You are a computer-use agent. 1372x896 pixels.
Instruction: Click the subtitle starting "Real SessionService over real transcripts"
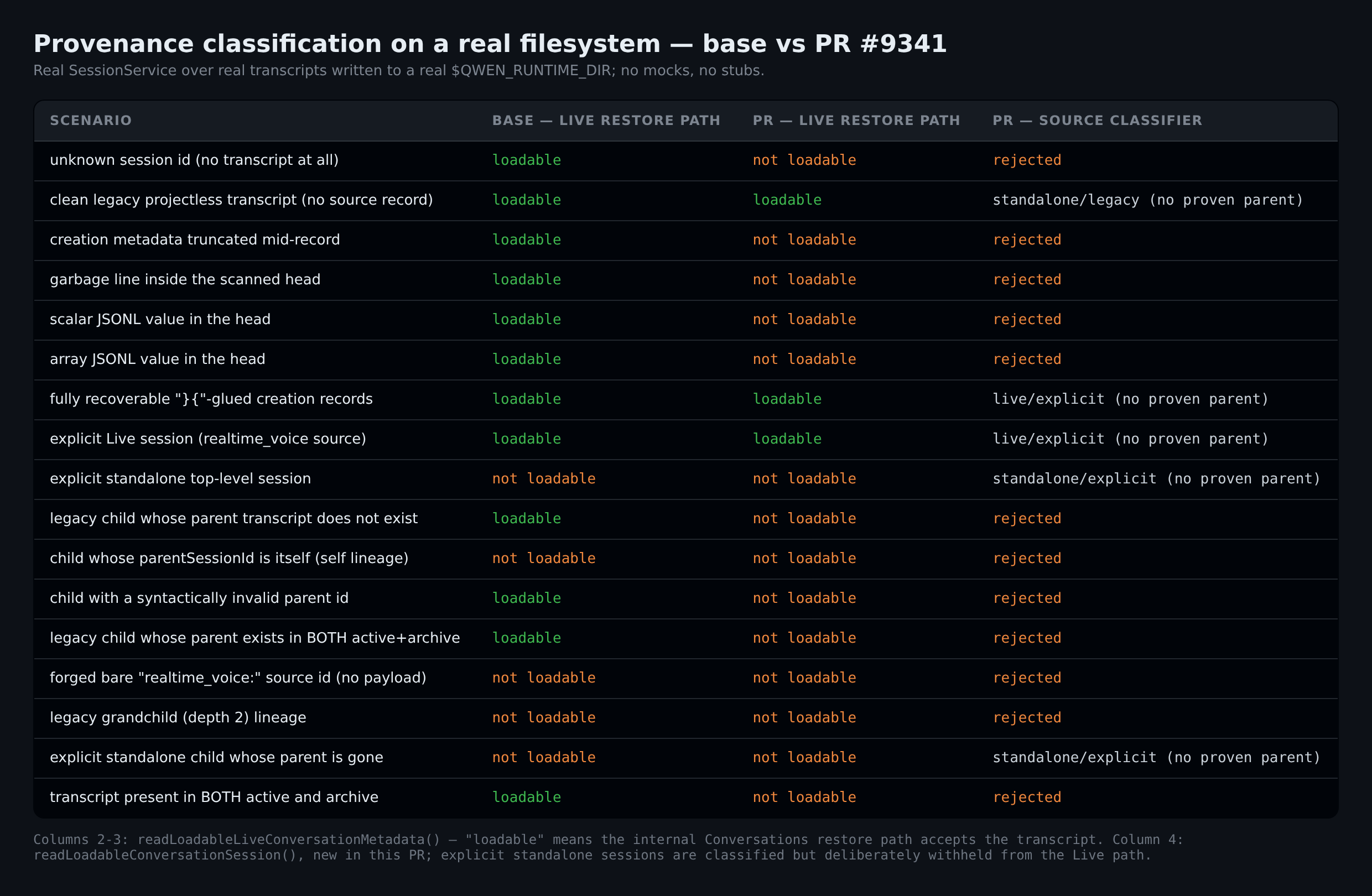[x=398, y=70]
